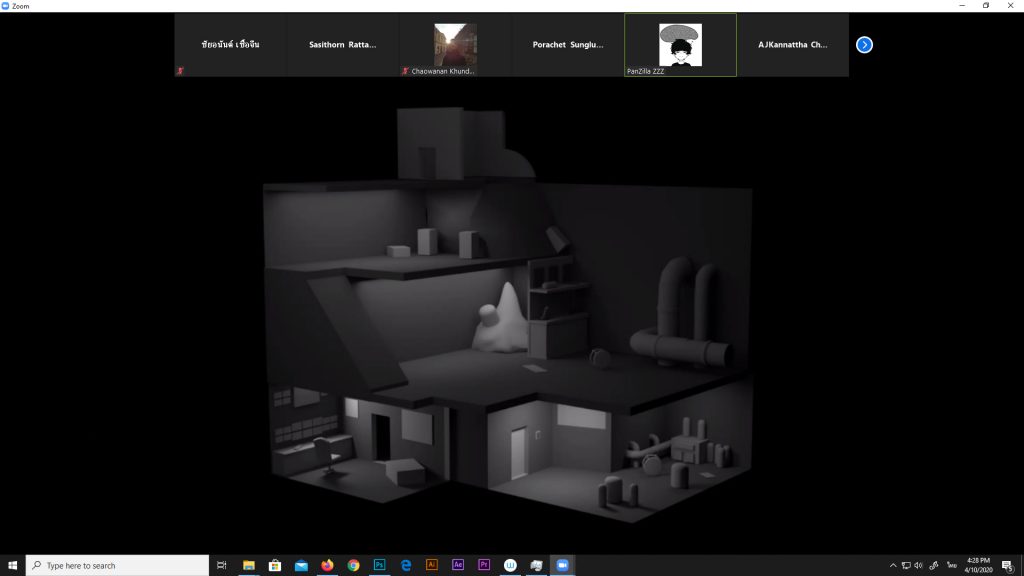Open the notification center icon
The height and width of the screenshot is (576, 1024).
tap(1007, 565)
